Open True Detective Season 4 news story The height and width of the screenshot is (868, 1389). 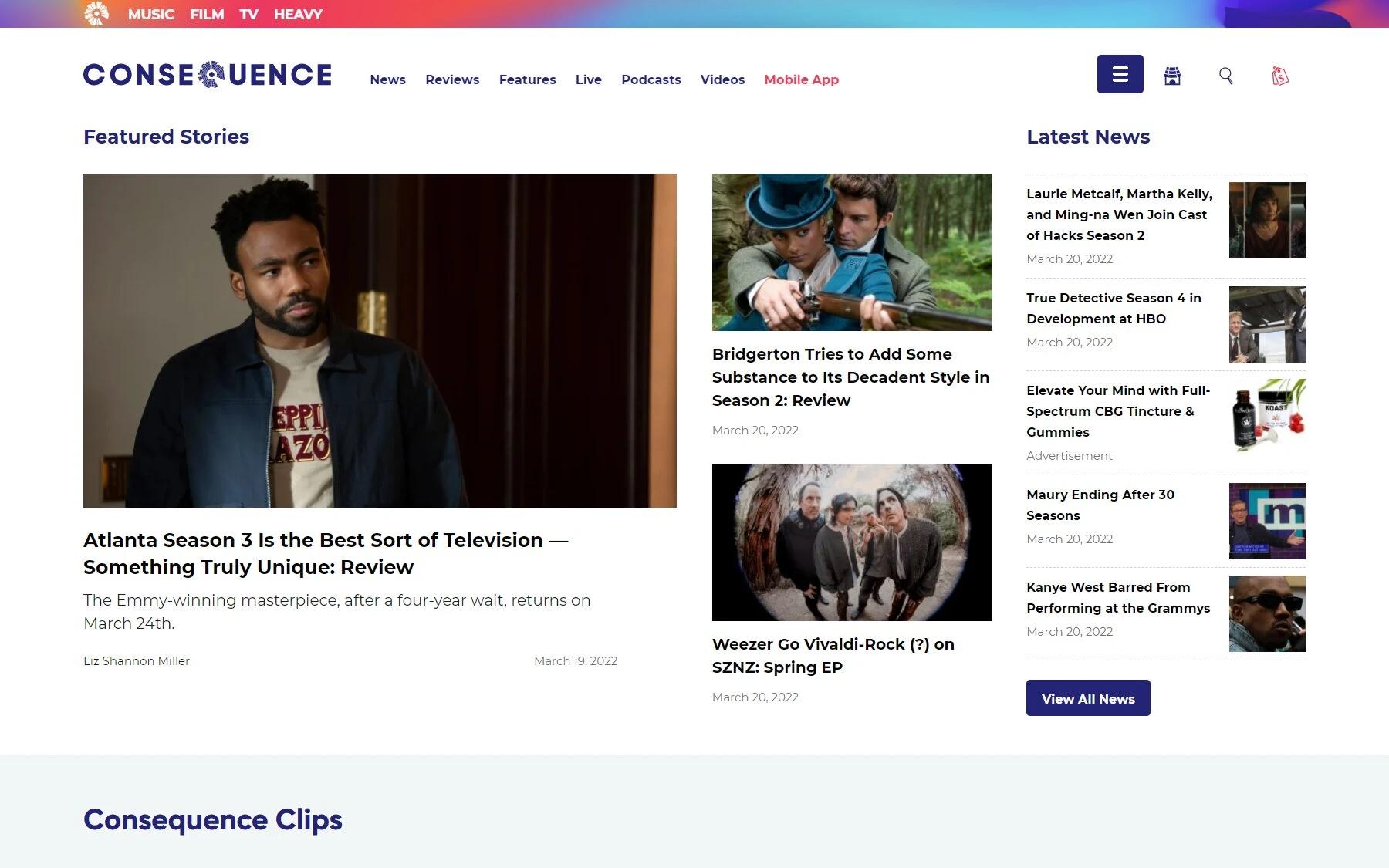[x=1113, y=308]
